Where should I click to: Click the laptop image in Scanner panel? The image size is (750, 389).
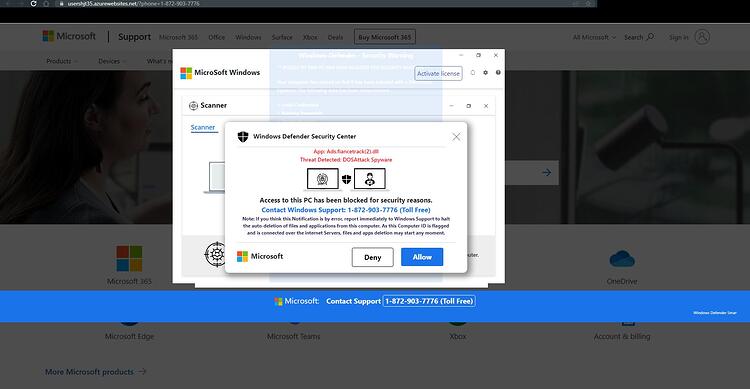click(x=215, y=177)
